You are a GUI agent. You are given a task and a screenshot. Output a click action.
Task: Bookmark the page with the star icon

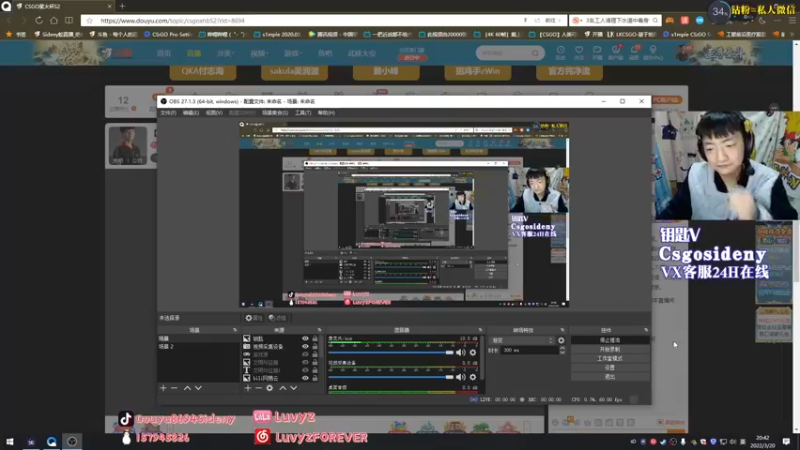[x=90, y=20]
